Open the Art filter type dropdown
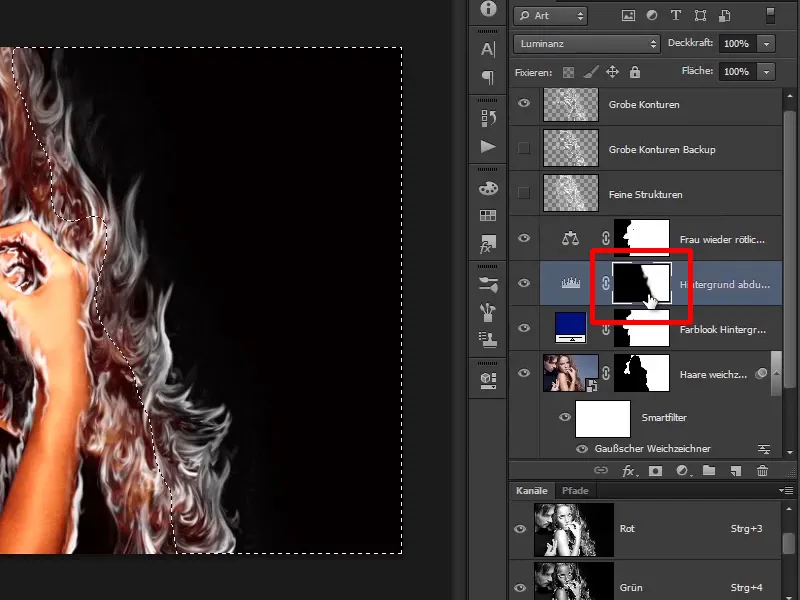This screenshot has height=600, width=800. point(551,16)
